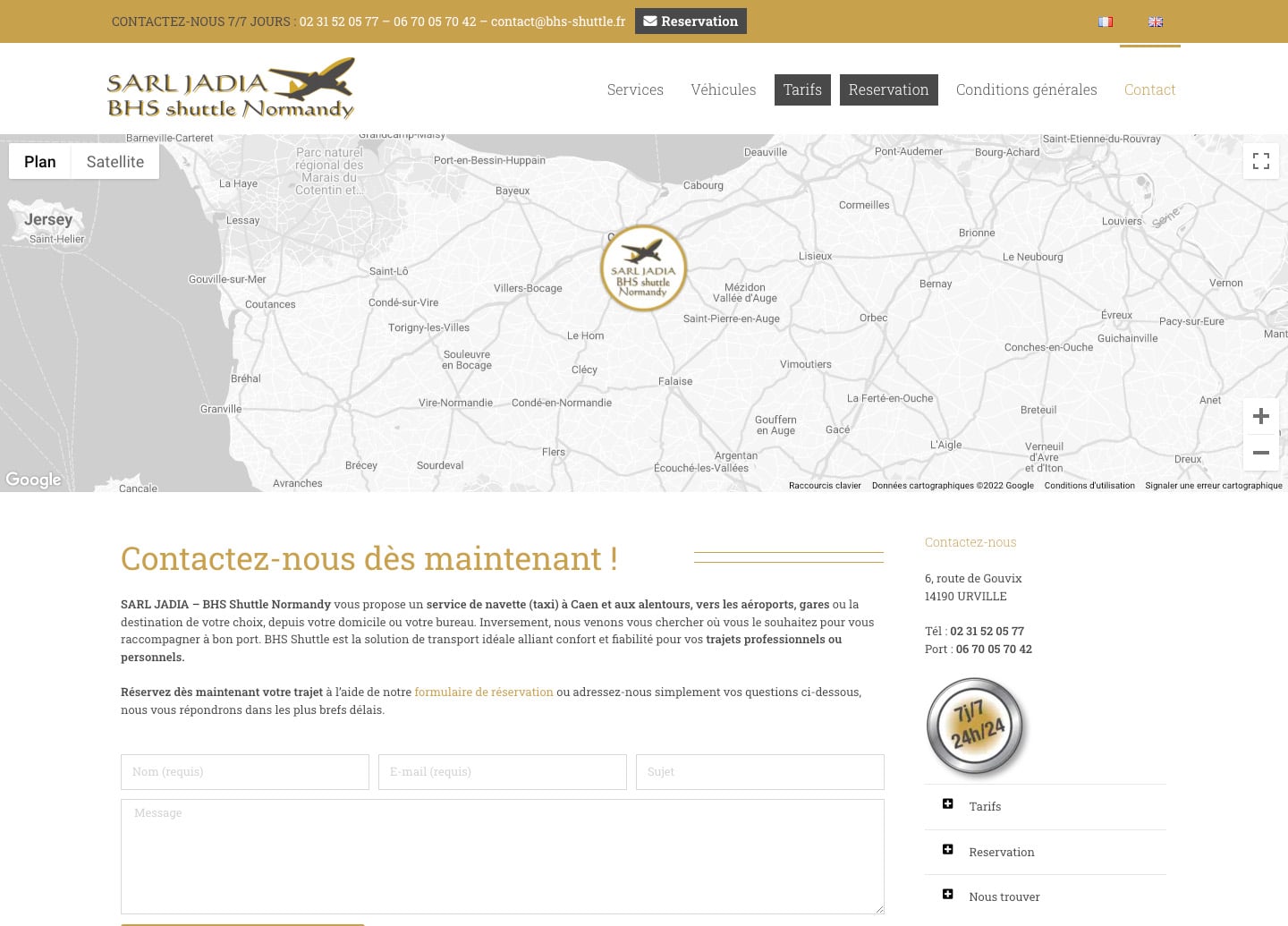
Task: Click the Bernay label on map
Action: click(936, 284)
